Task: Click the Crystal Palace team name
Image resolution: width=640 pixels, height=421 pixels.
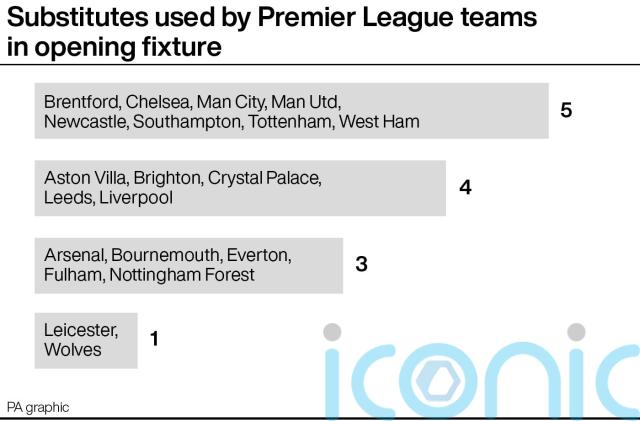Action: pos(264,178)
